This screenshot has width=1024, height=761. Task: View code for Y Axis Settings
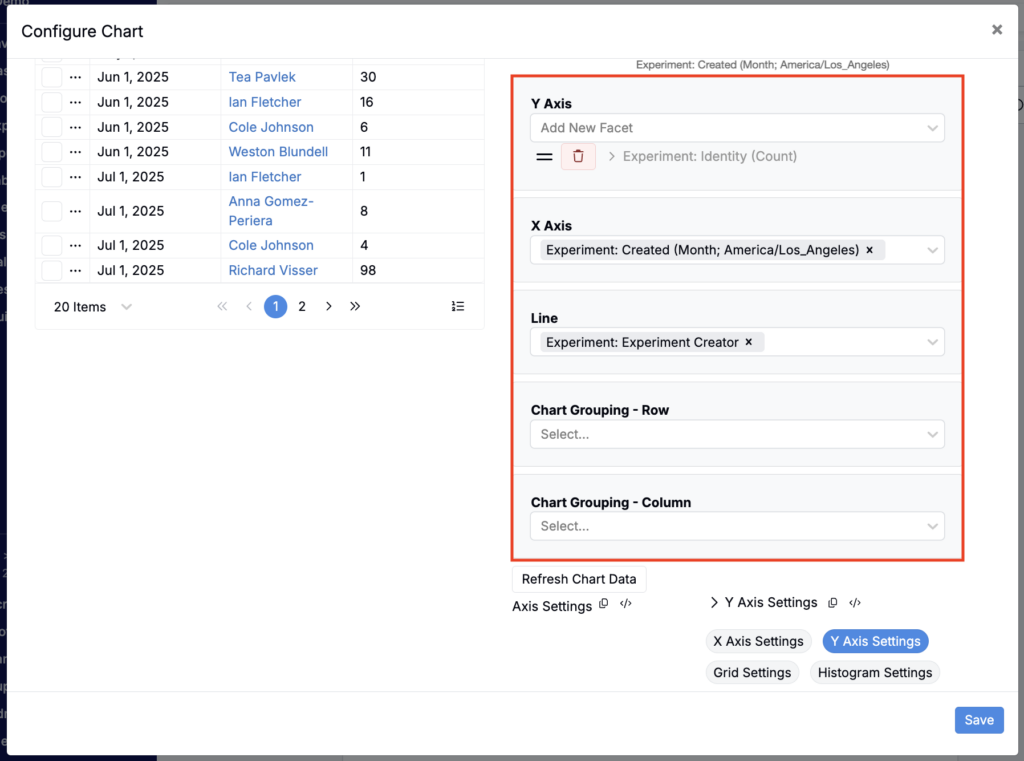pos(855,603)
